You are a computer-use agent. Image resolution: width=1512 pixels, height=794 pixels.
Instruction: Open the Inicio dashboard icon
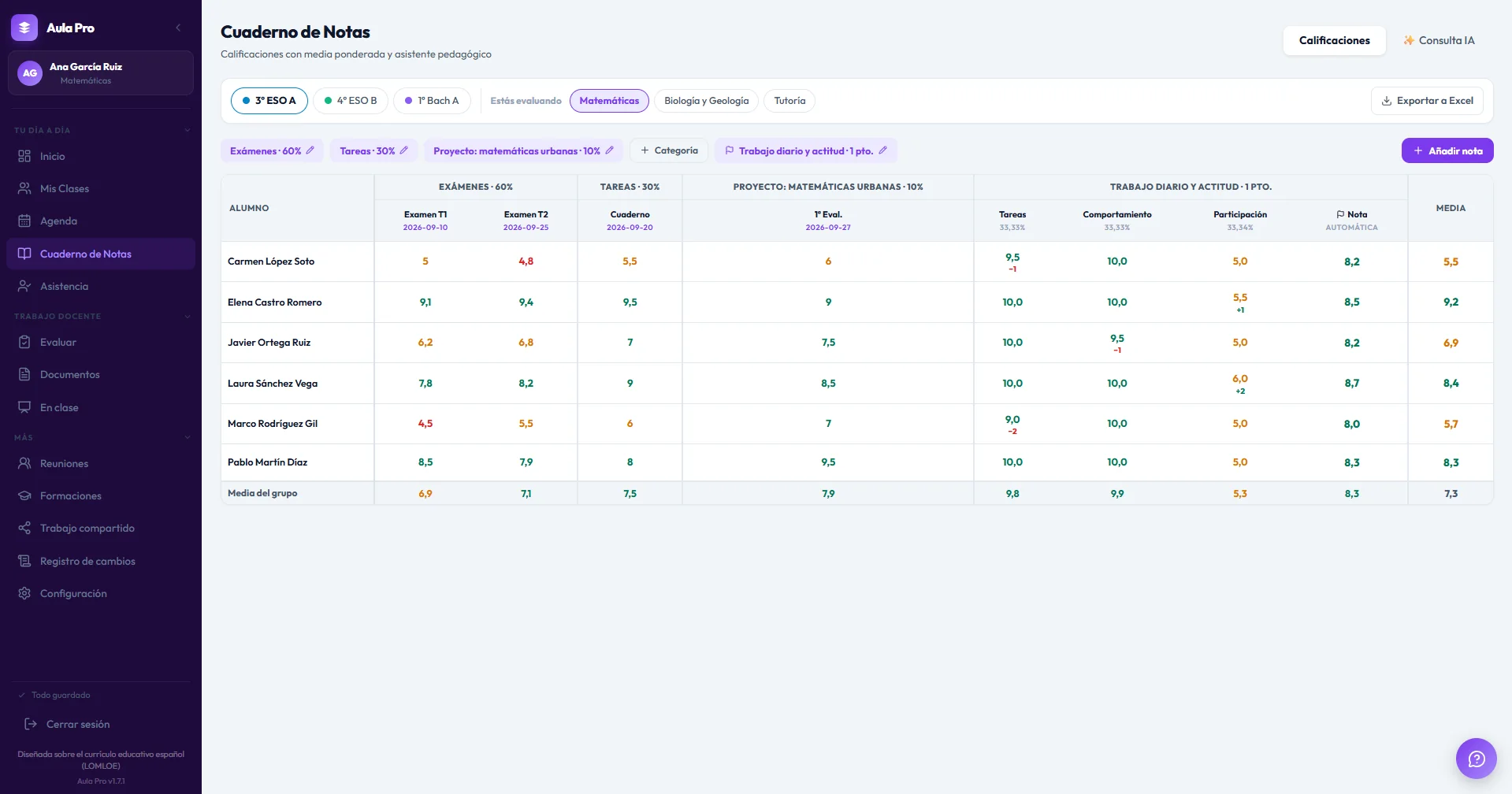(24, 156)
